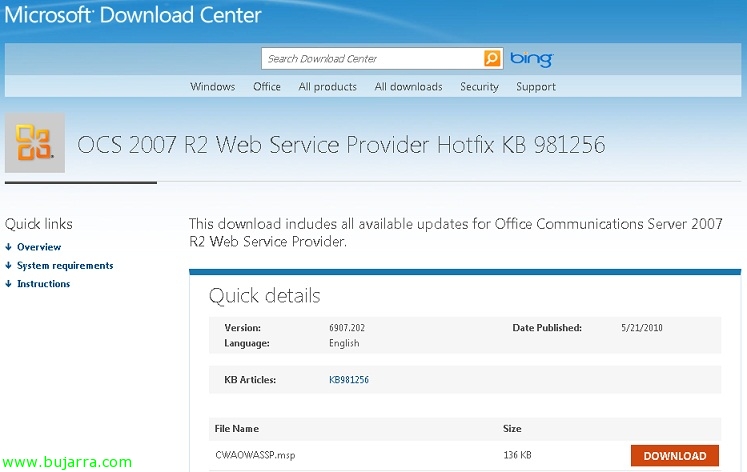
Task: Click the KB Articles label
Action: point(250,380)
